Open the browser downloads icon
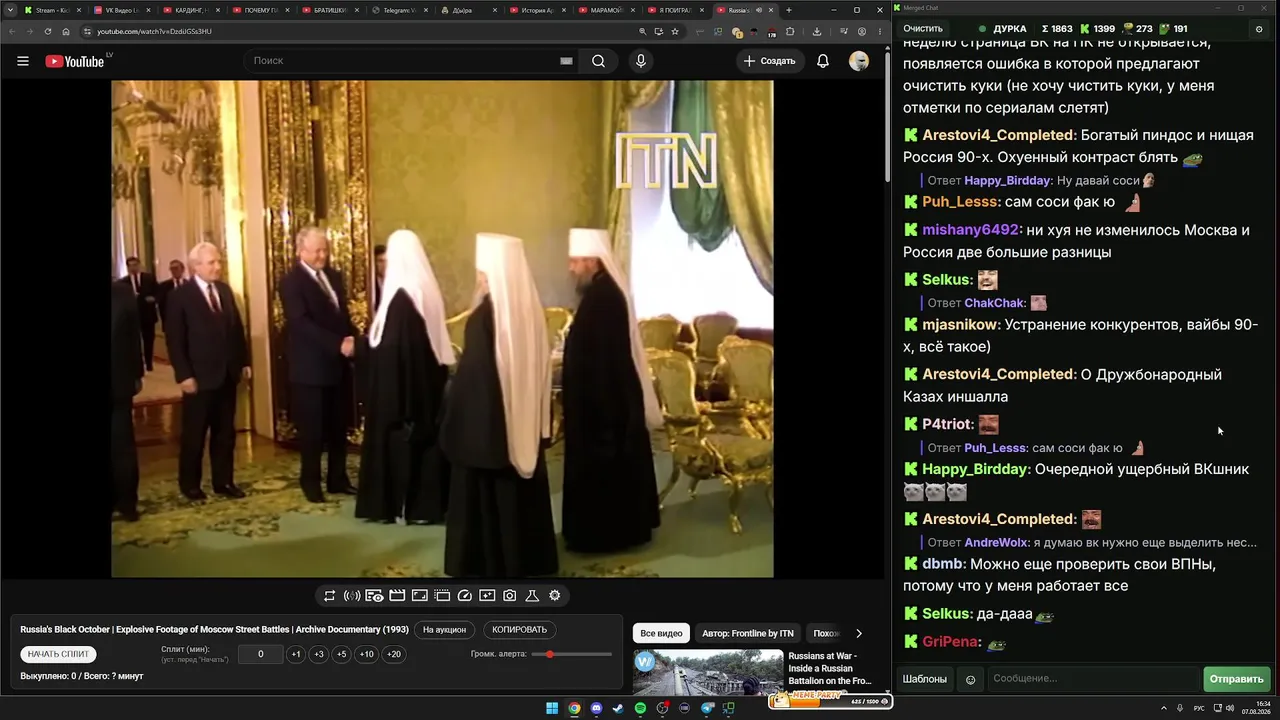The height and width of the screenshot is (720, 1280). pos(817,31)
